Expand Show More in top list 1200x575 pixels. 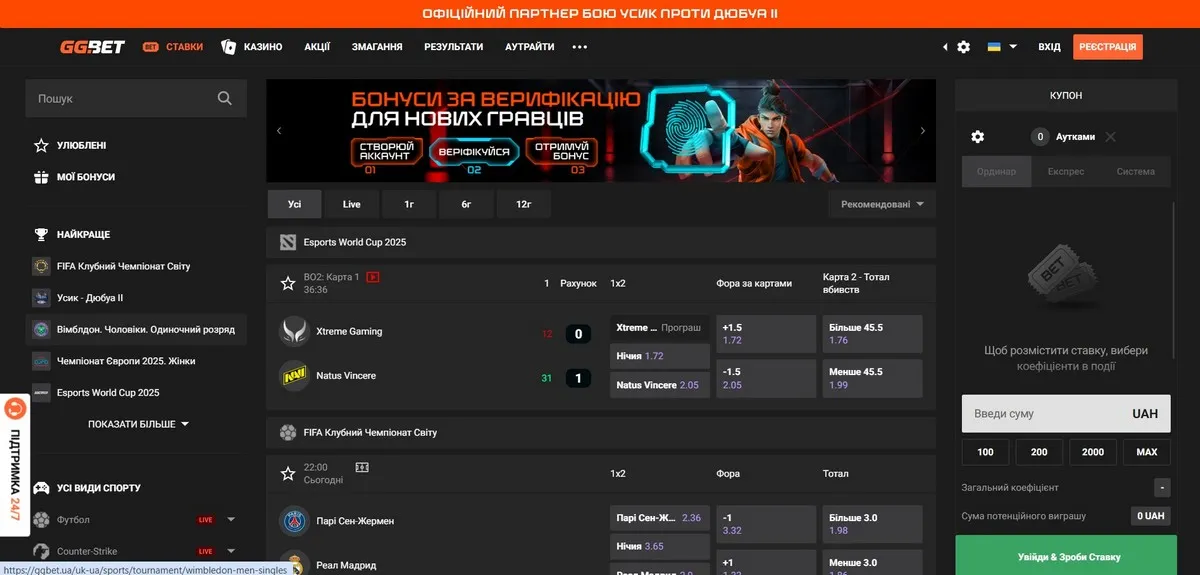click(138, 424)
